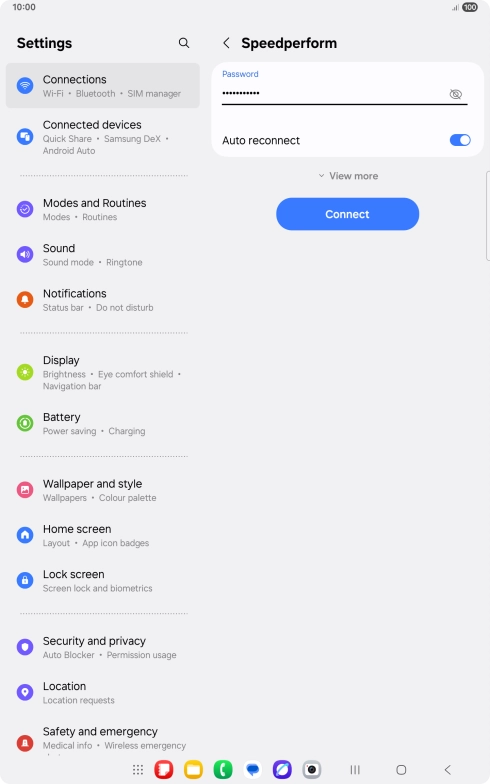
Task: Open Wallpaper and style
Action: click(x=102, y=490)
